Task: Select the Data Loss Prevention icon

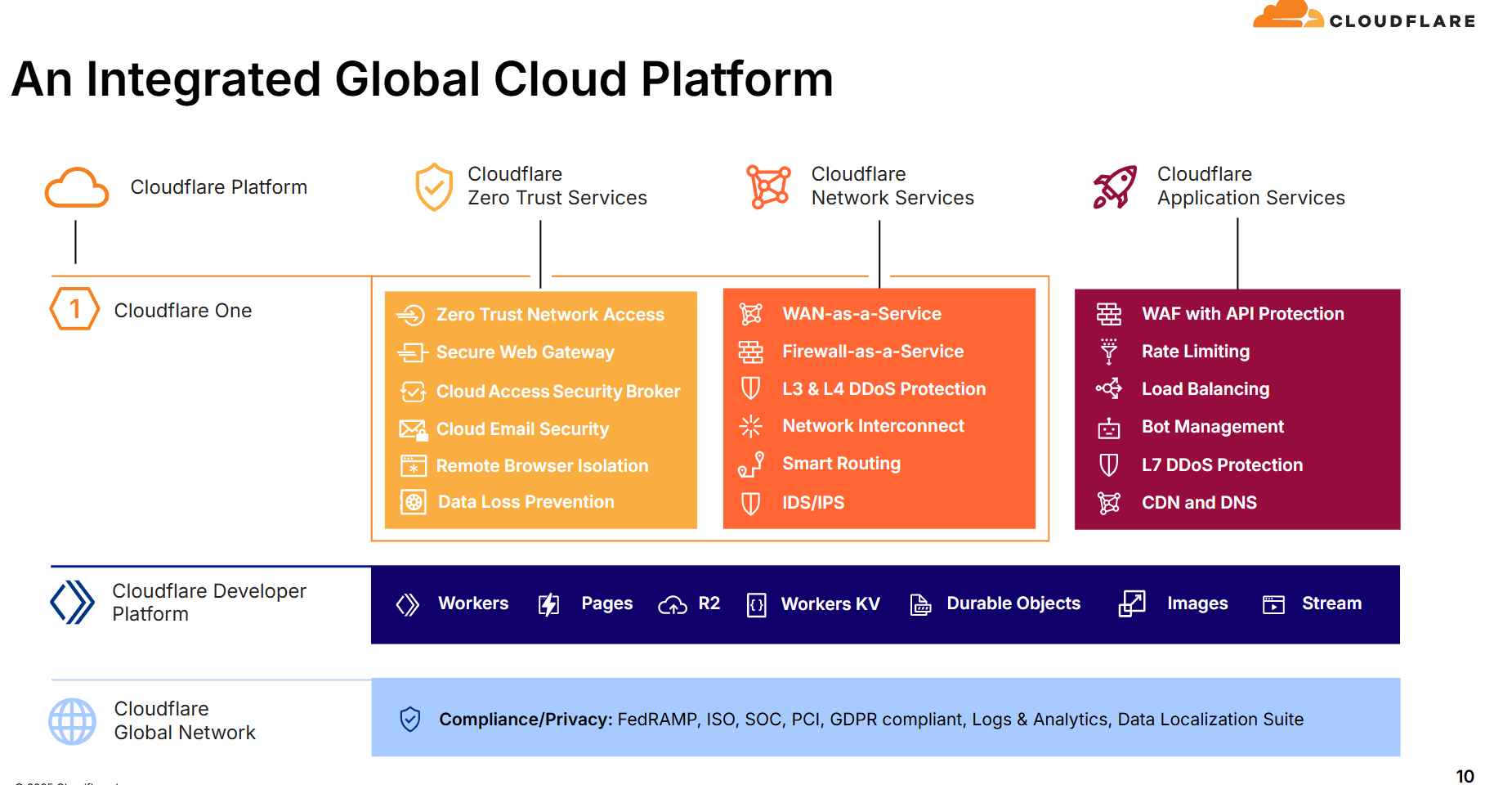Action: (414, 502)
